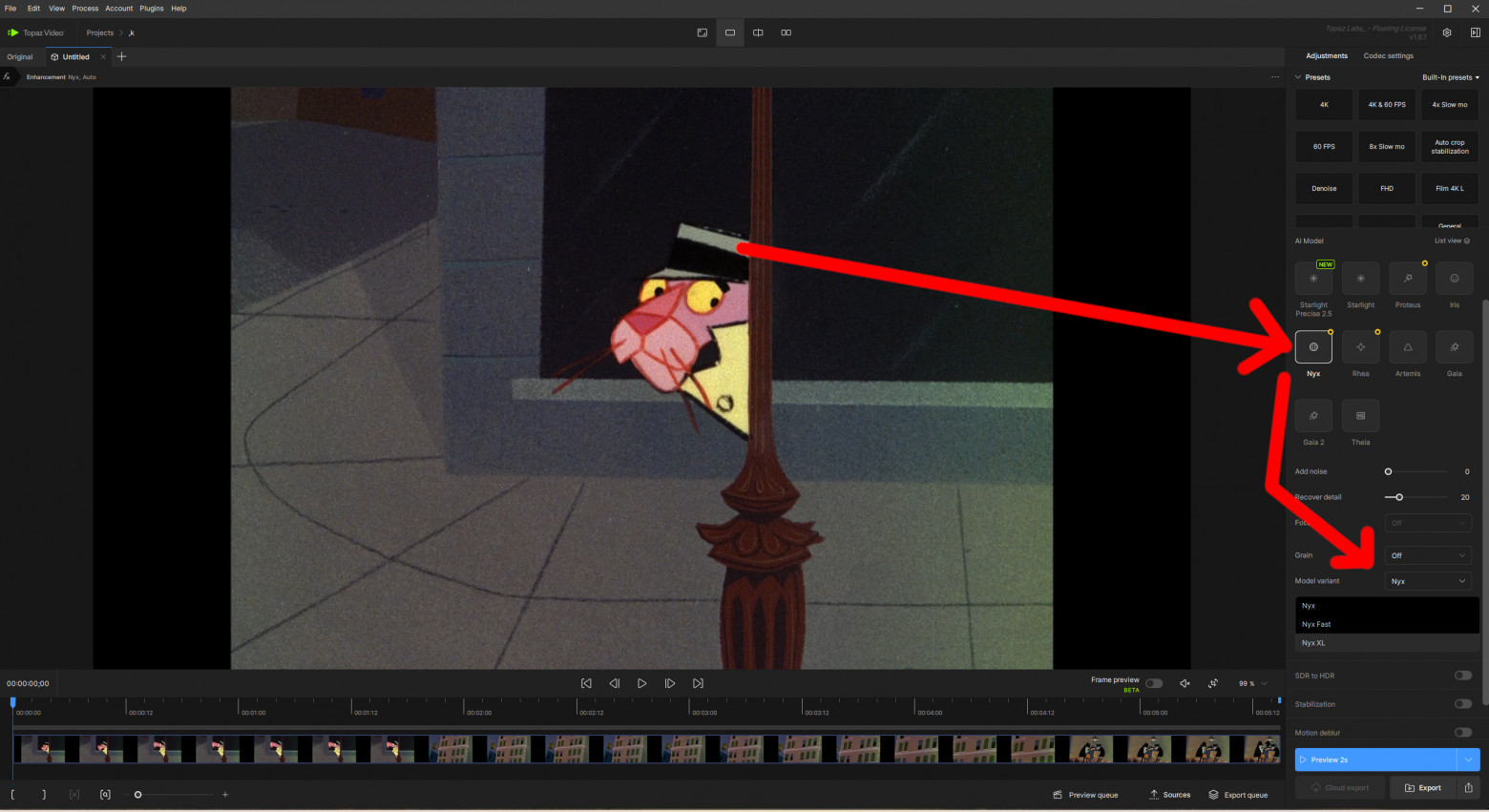Select the Gaia 2 AI model icon
The width and height of the screenshot is (1489, 812).
point(1313,416)
